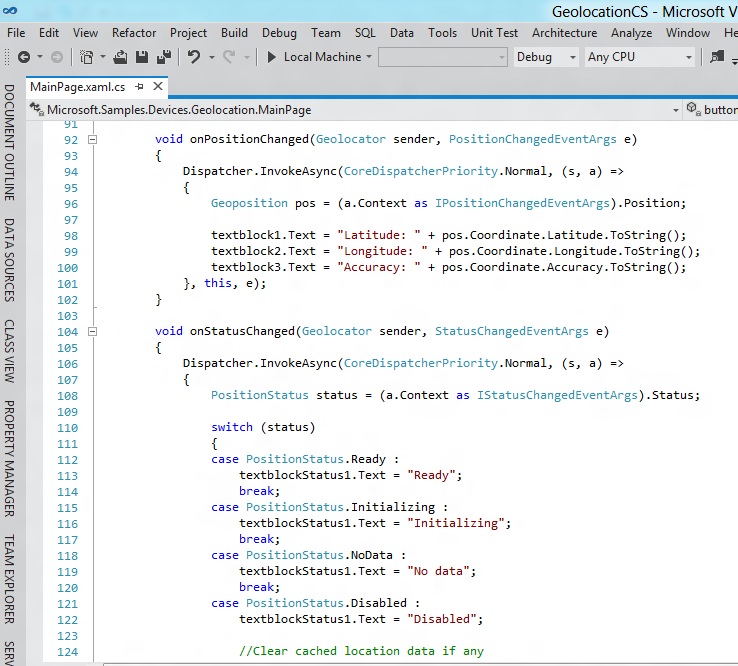Open the Unit Test menu
This screenshot has height=666, width=738.
(x=494, y=33)
